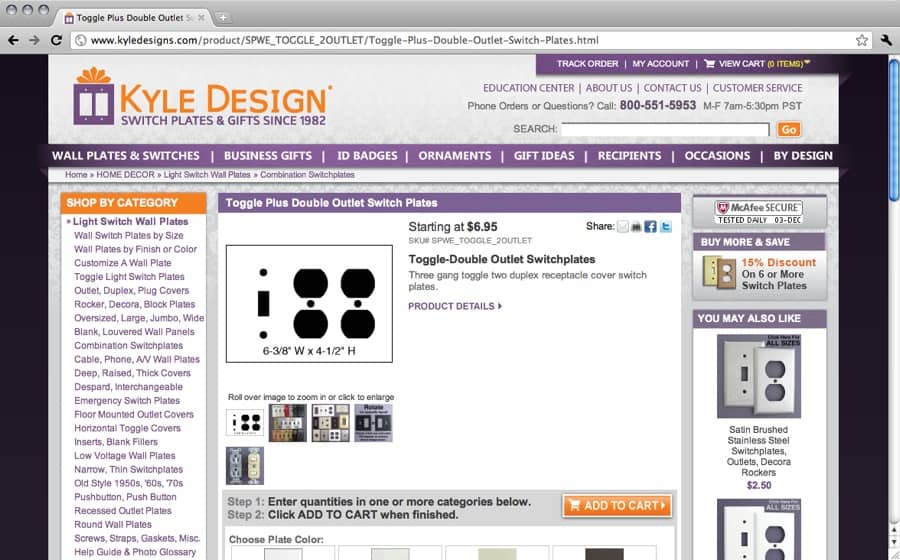Open Low Voltage Wall Plates category
The height and width of the screenshot is (560, 900).
coord(125,456)
